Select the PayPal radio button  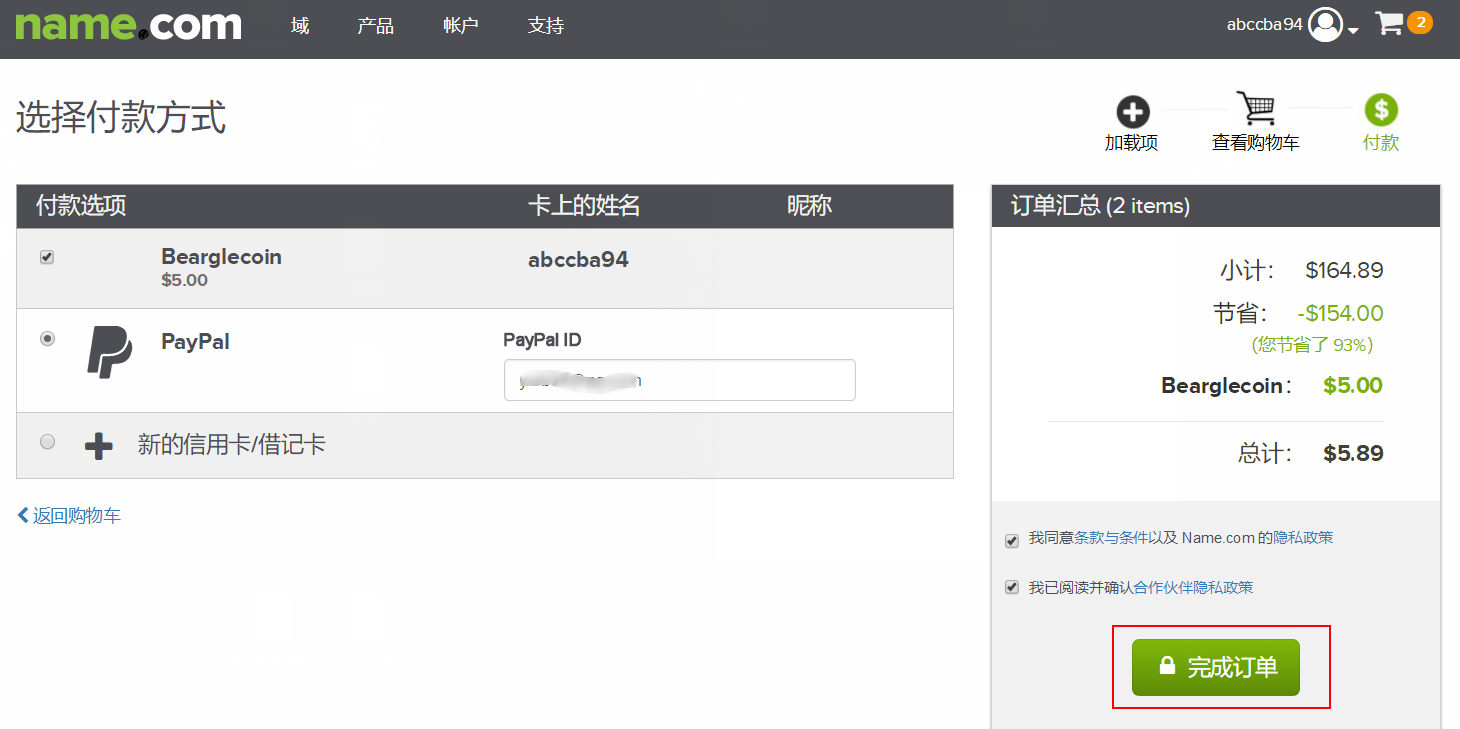point(47,339)
